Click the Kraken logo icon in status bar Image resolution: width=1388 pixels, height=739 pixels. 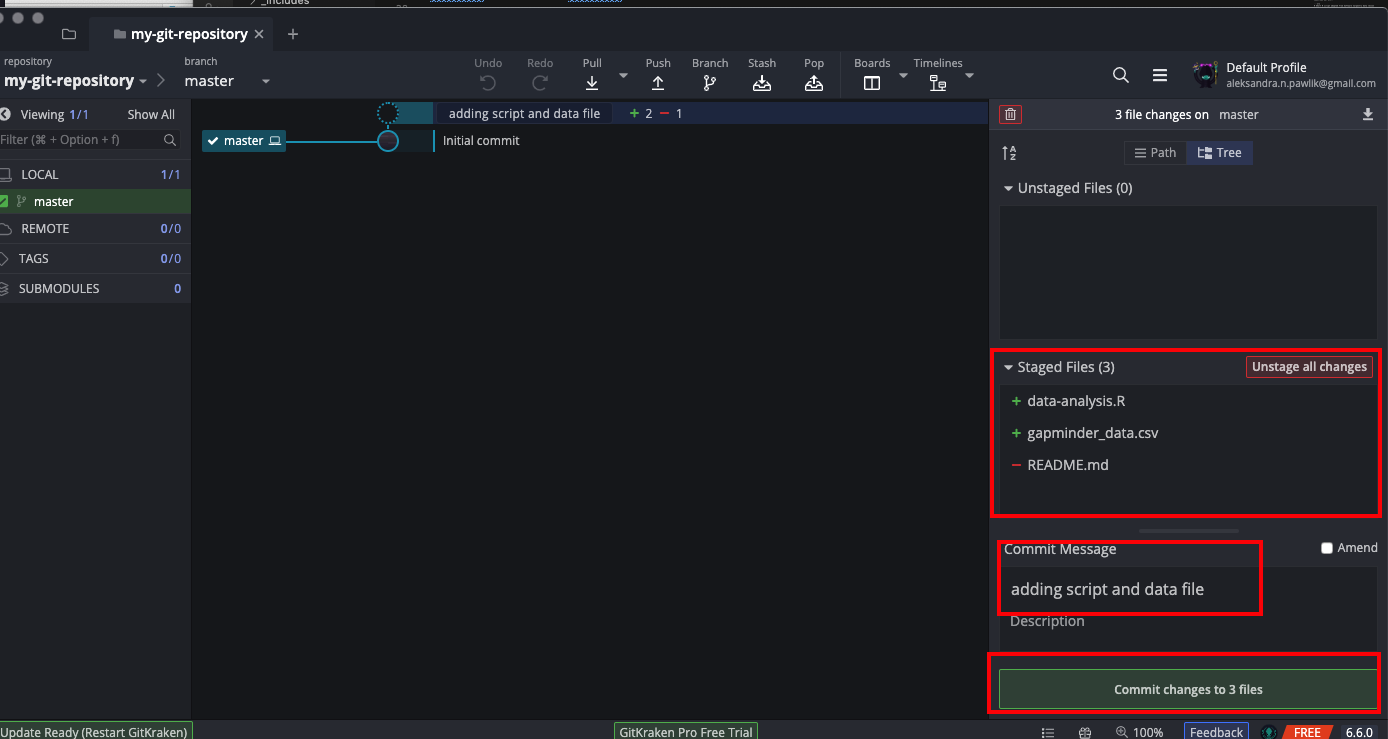1269,732
